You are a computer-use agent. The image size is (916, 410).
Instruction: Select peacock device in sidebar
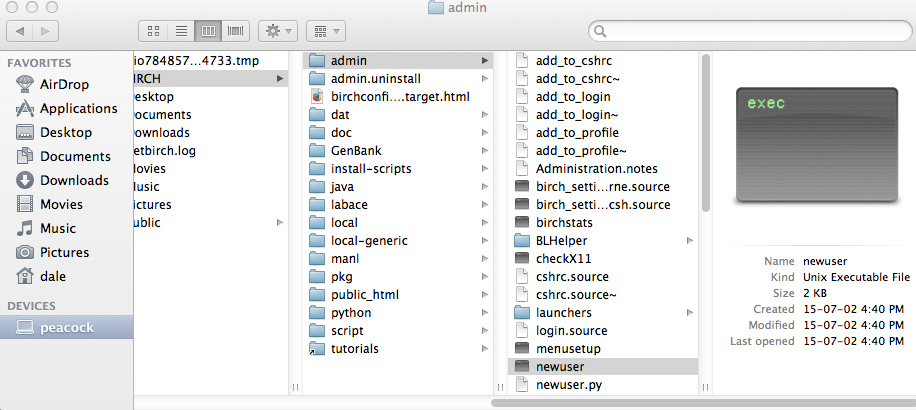pos(66,327)
